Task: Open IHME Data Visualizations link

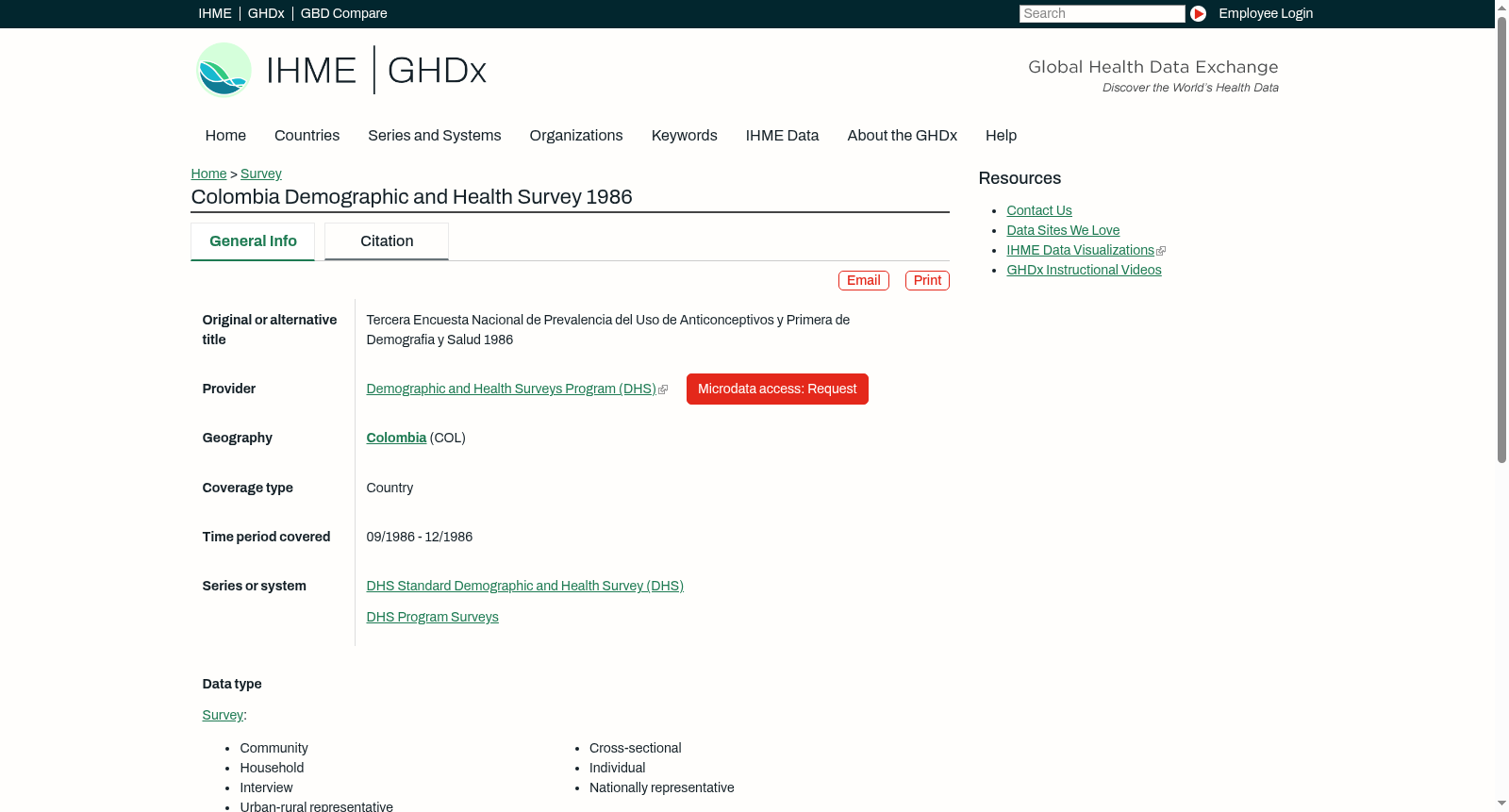Action: click(x=1080, y=250)
